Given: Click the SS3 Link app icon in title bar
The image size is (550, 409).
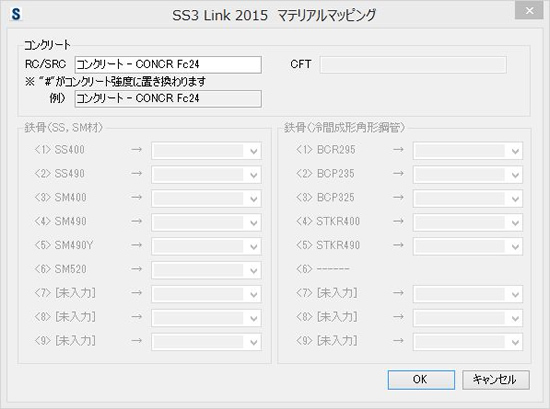Looking at the screenshot, I should pyautogui.click(x=16, y=14).
